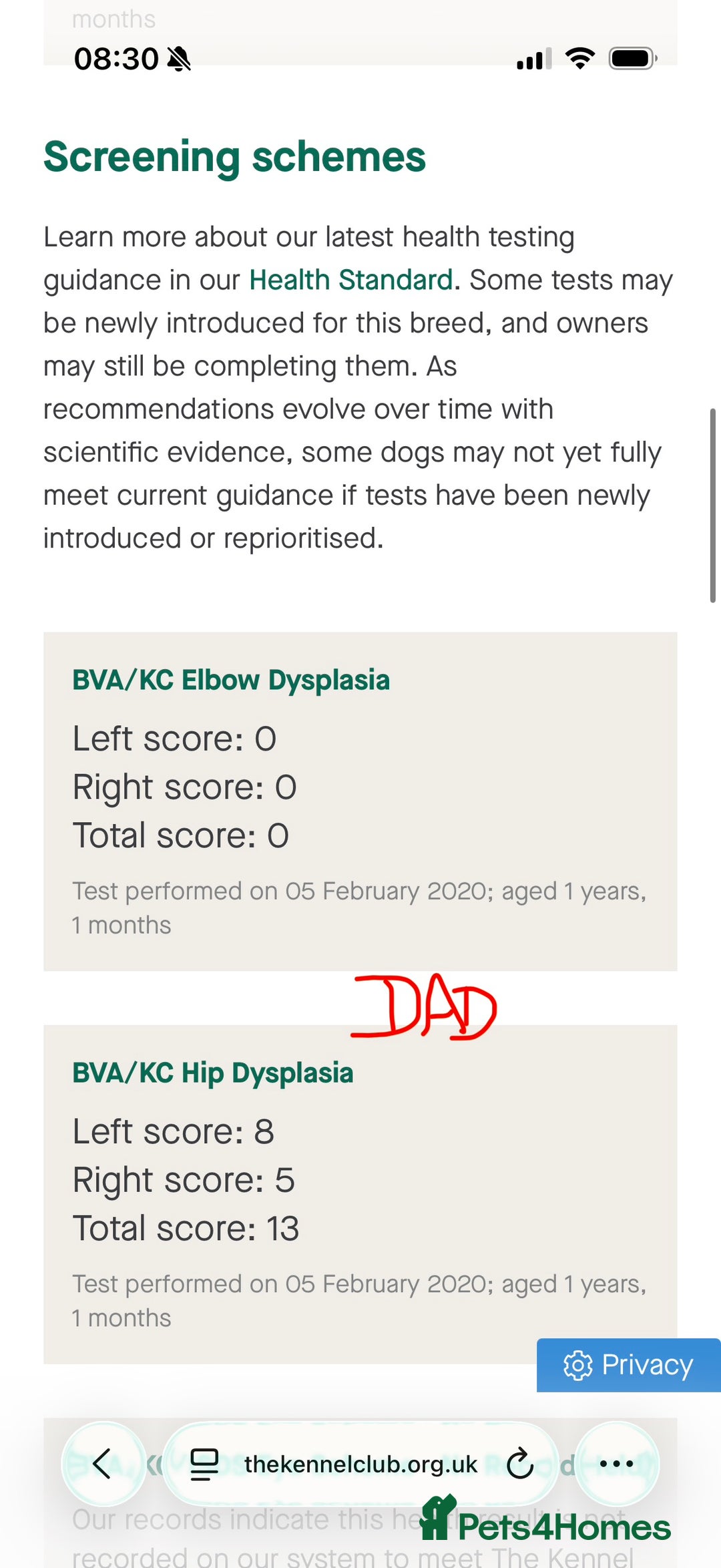The image size is (721, 1568).
Task: Select the BVA/KC Elbow Dysplasia heading
Action: pyautogui.click(x=231, y=680)
